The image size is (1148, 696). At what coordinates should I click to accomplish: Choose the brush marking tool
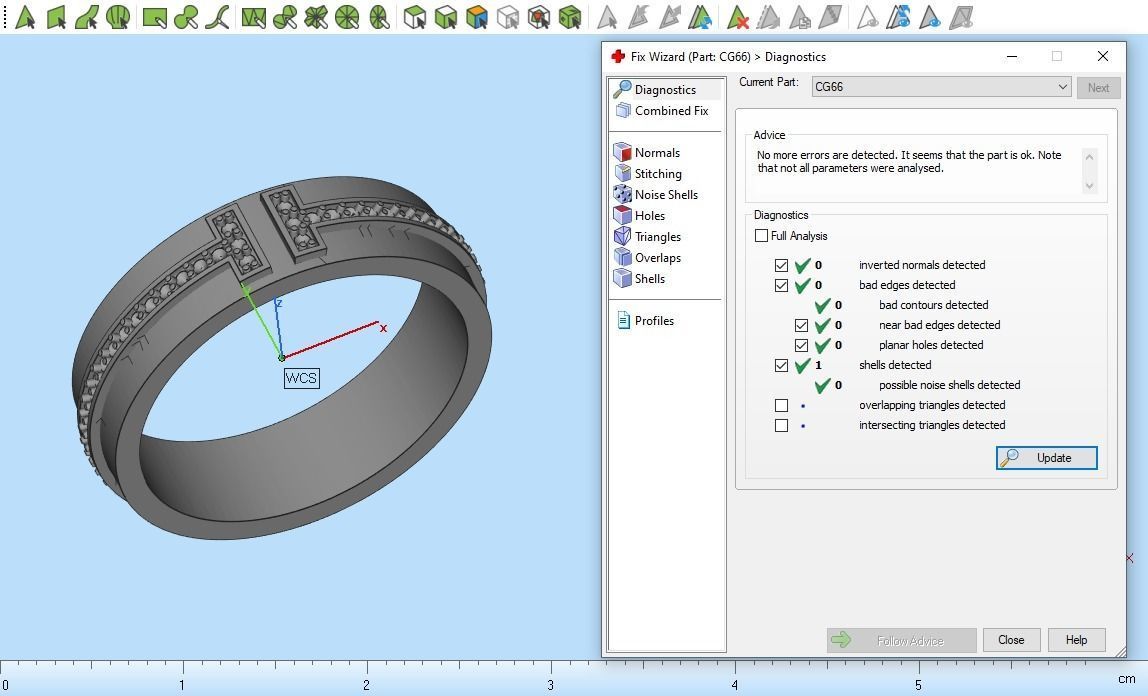186,17
